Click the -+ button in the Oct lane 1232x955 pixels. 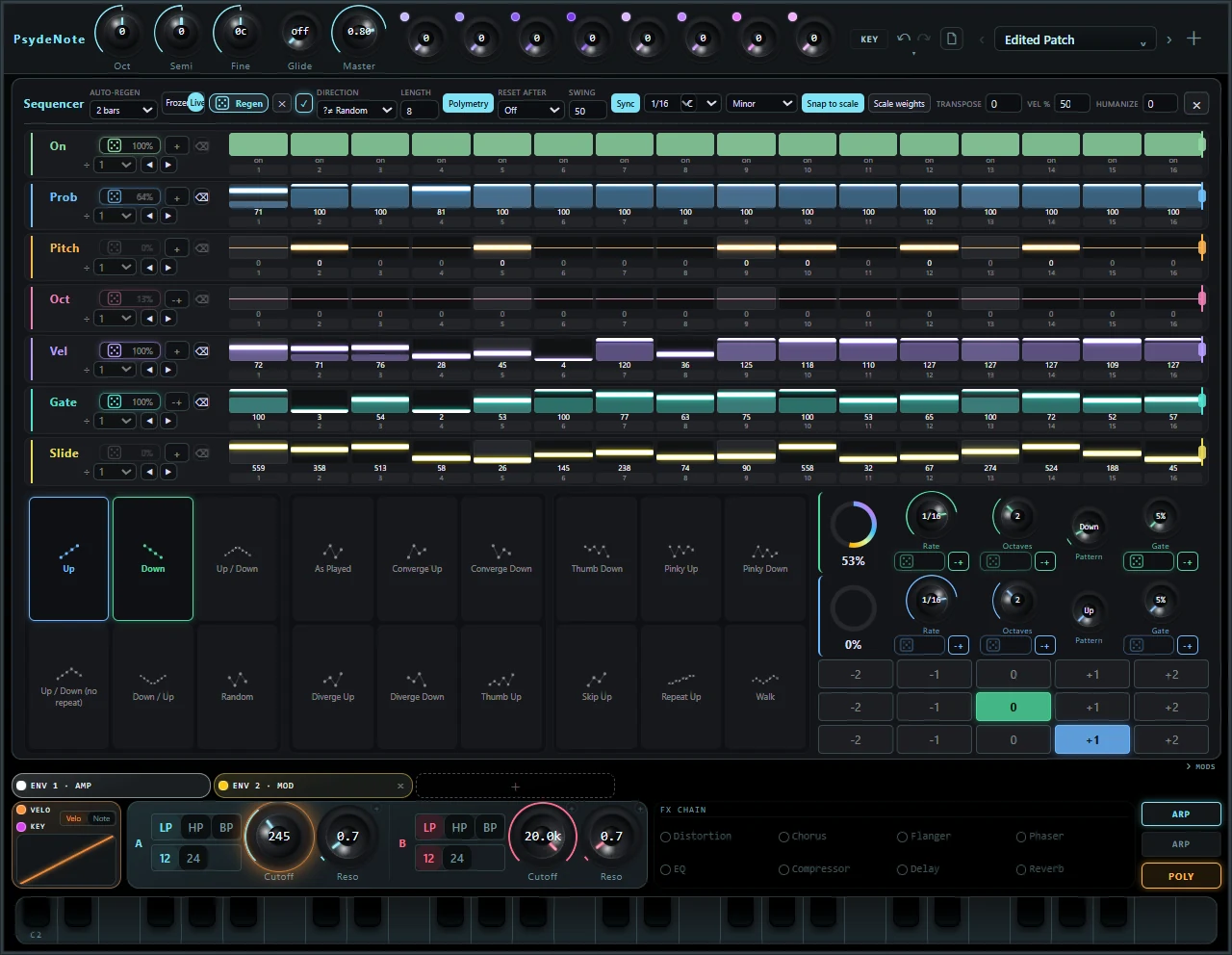click(177, 299)
